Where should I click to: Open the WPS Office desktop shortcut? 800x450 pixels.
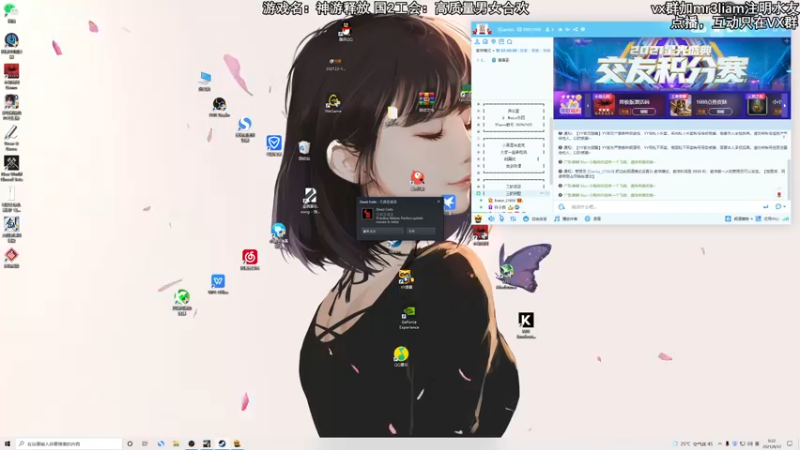(218, 284)
